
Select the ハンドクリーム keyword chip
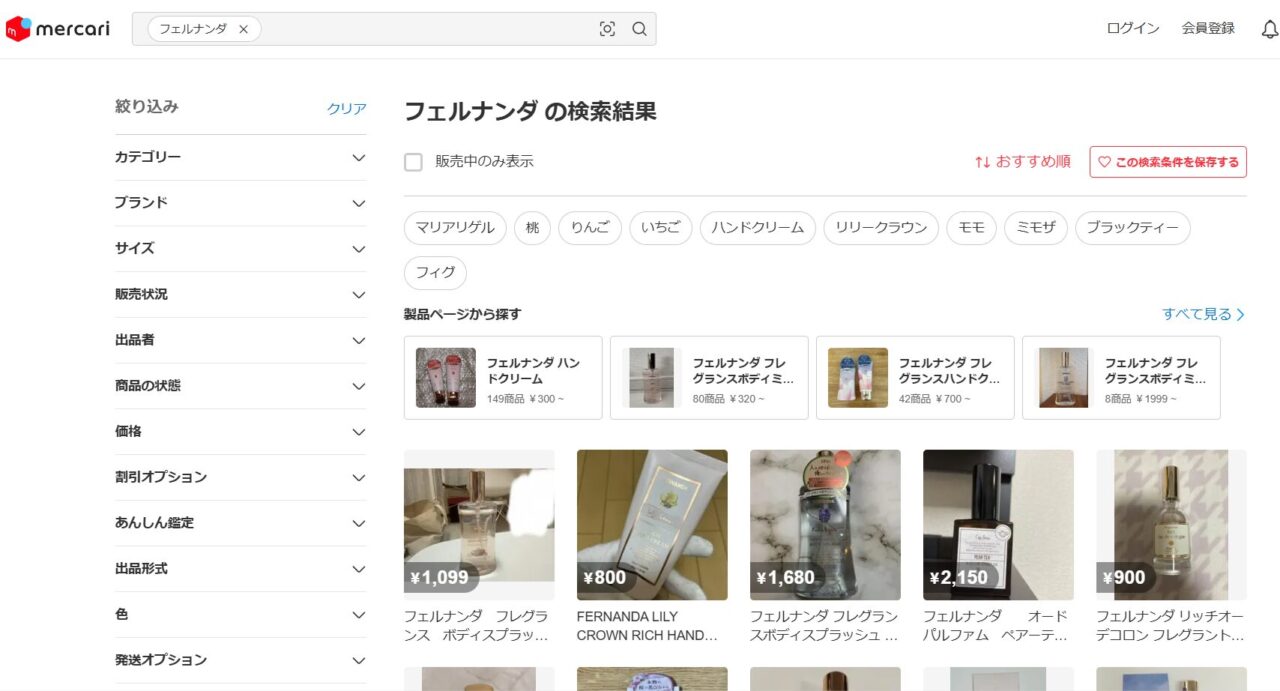[758, 228]
